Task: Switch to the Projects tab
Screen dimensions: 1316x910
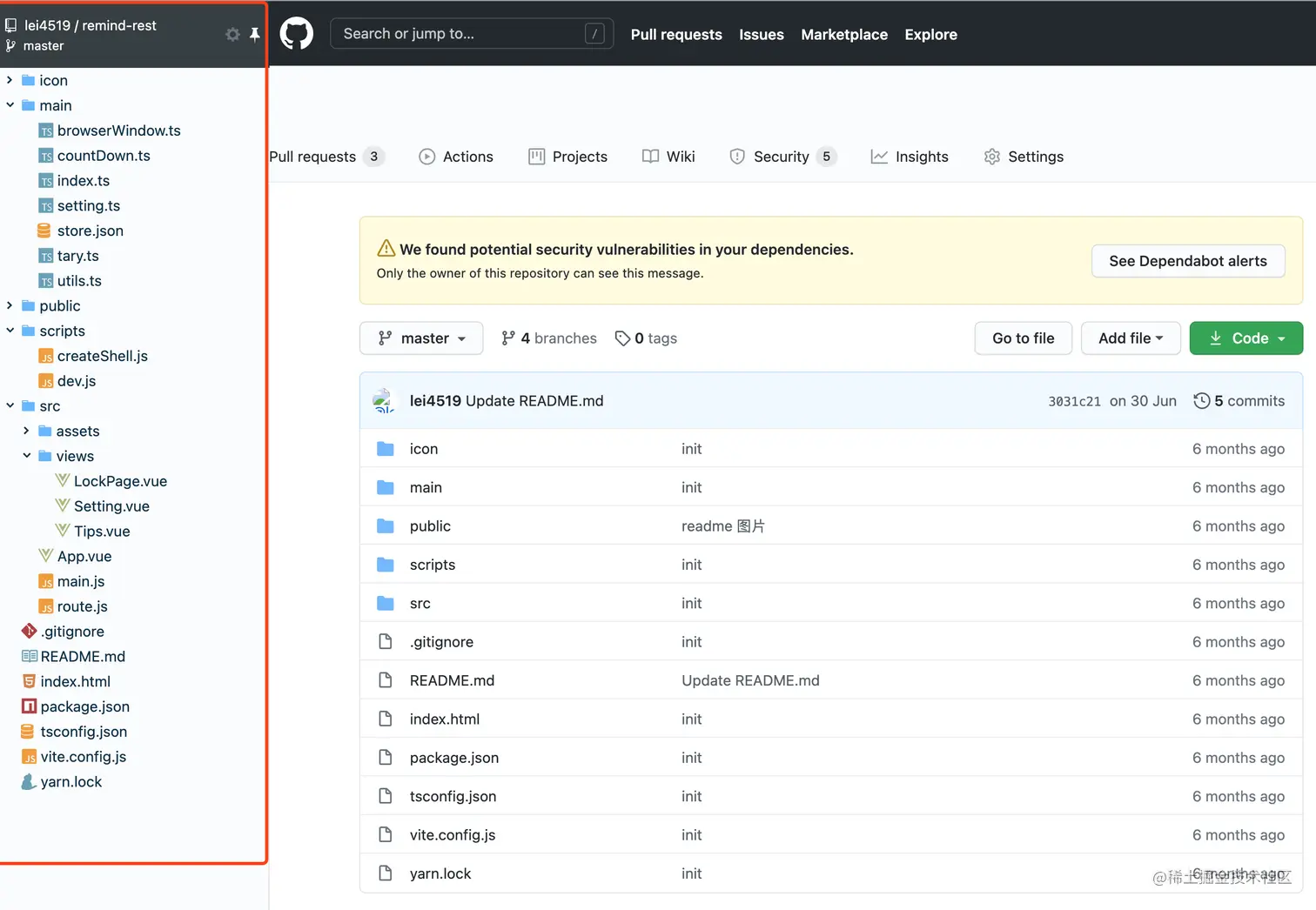Action: pyautogui.click(x=567, y=157)
